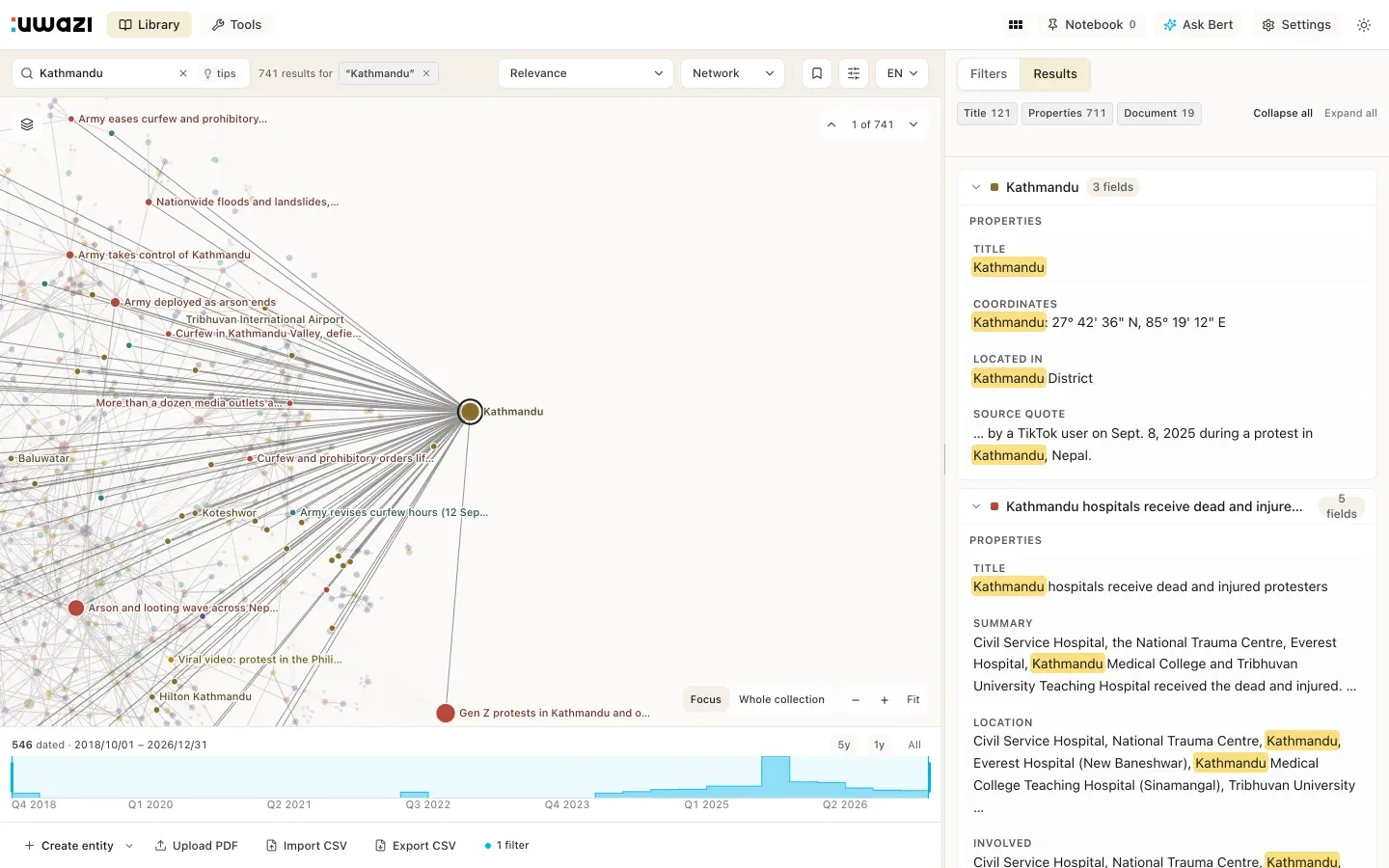Viewport: 1389px width, 868px height.
Task: Toggle the Properties 711 match filter
Action: 1067,114
